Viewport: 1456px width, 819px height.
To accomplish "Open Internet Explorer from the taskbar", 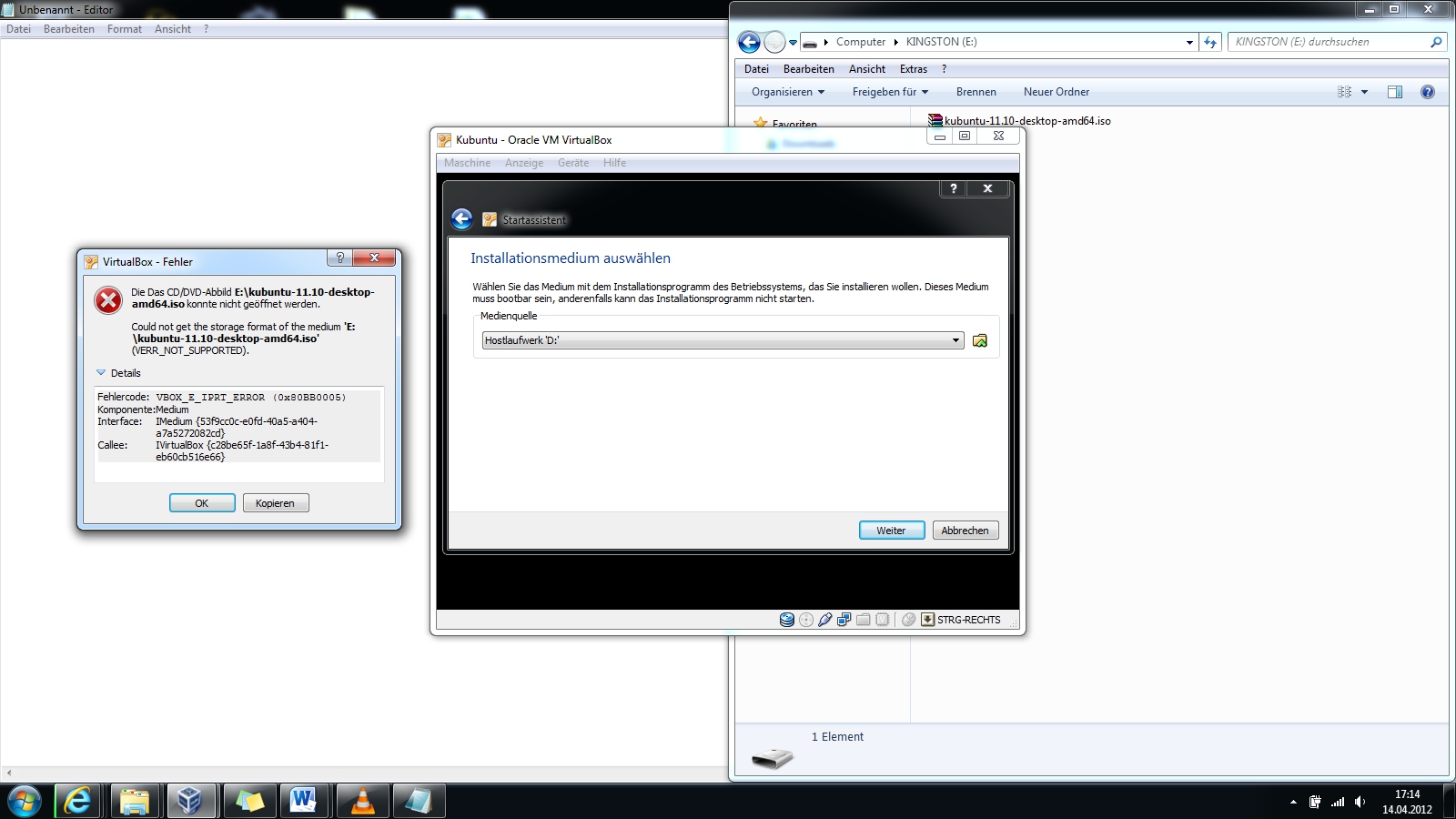I will 78,801.
